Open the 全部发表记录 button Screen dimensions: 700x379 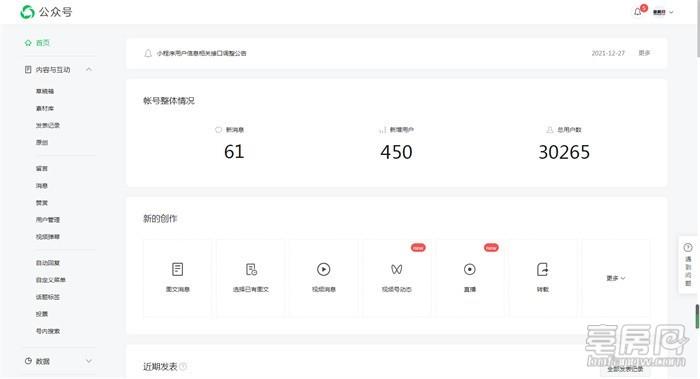[x=625, y=369]
